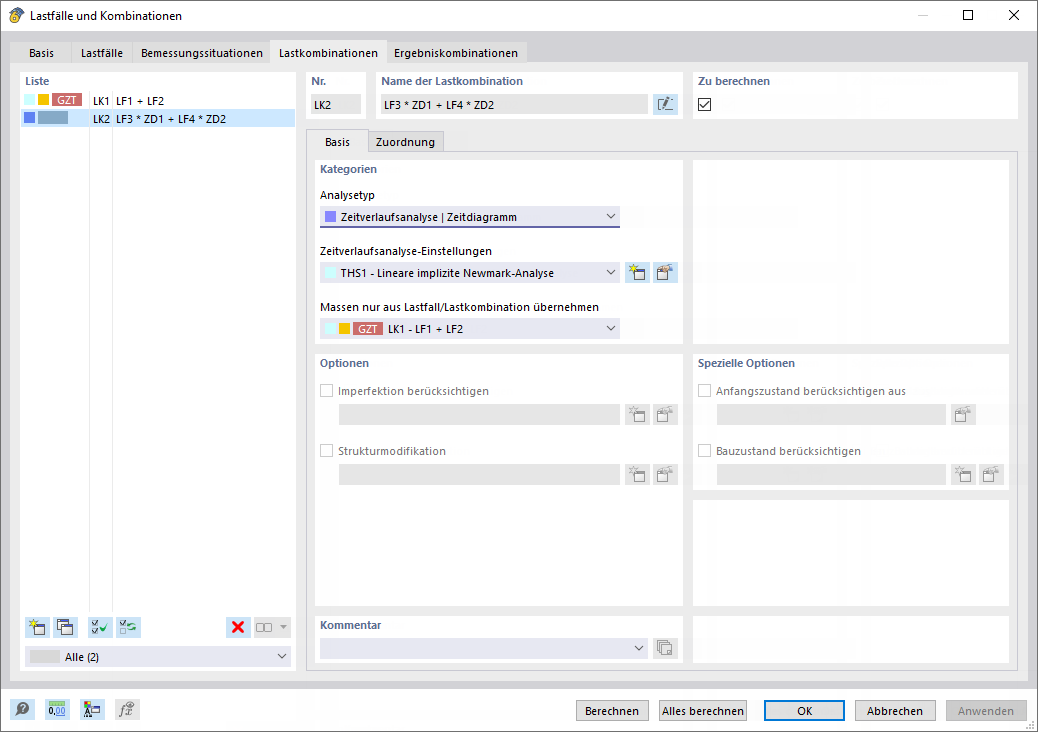This screenshot has width=1038, height=732.
Task: Click the edit icon beside the Anfangszustand field
Action: (x=963, y=414)
